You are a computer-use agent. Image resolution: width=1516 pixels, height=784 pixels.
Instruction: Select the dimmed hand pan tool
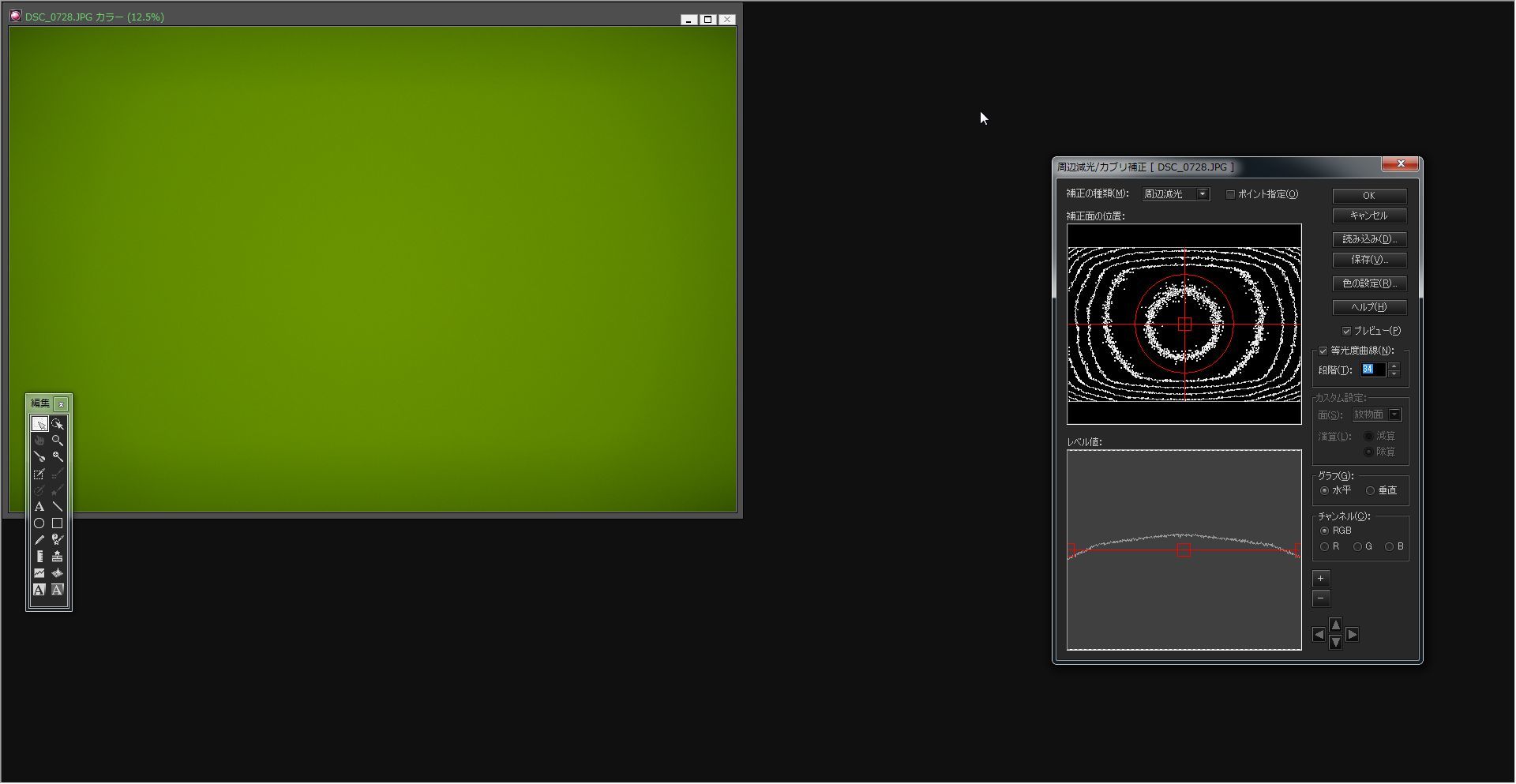tap(39, 441)
